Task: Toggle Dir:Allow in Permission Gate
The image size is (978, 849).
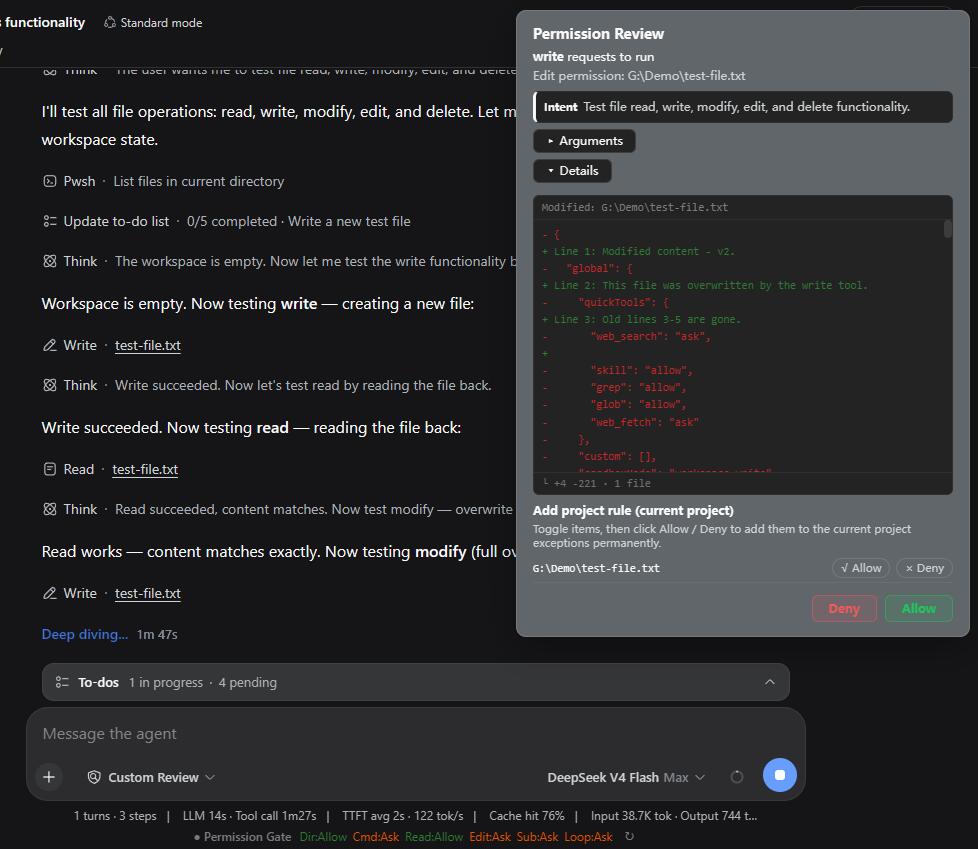Action: (x=322, y=837)
